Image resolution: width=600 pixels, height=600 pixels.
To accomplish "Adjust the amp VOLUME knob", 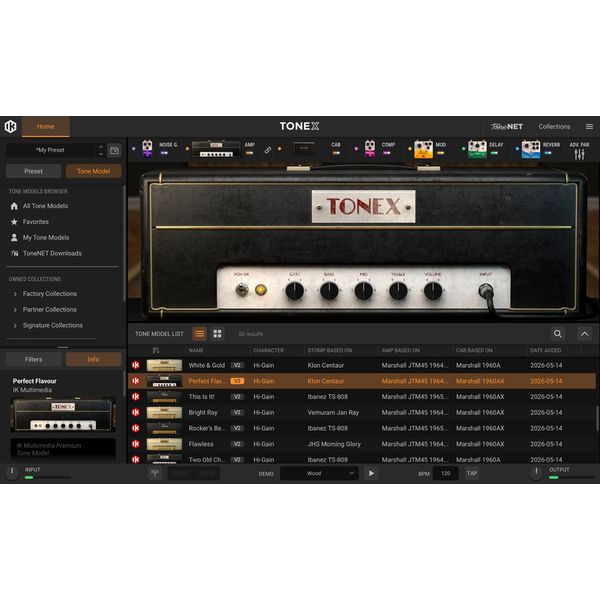I will coord(433,291).
